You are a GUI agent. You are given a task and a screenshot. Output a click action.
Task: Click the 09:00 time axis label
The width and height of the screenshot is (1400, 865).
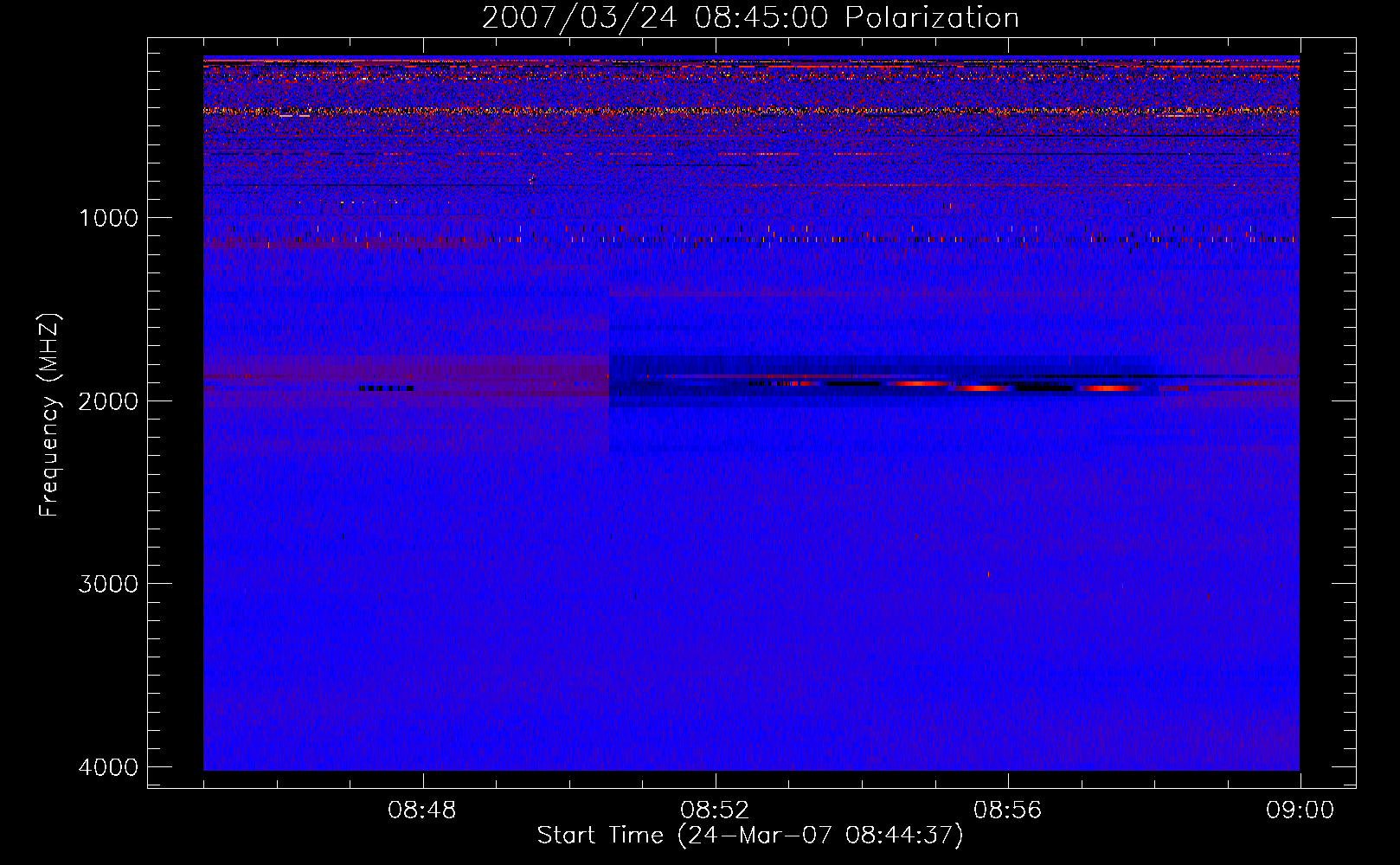point(1300,811)
